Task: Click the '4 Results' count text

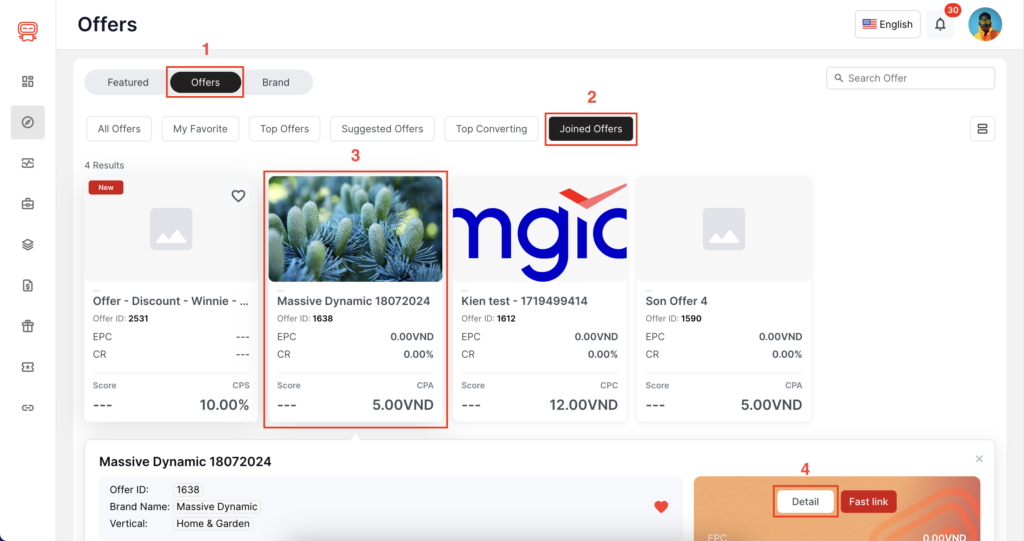Action: click(104, 165)
